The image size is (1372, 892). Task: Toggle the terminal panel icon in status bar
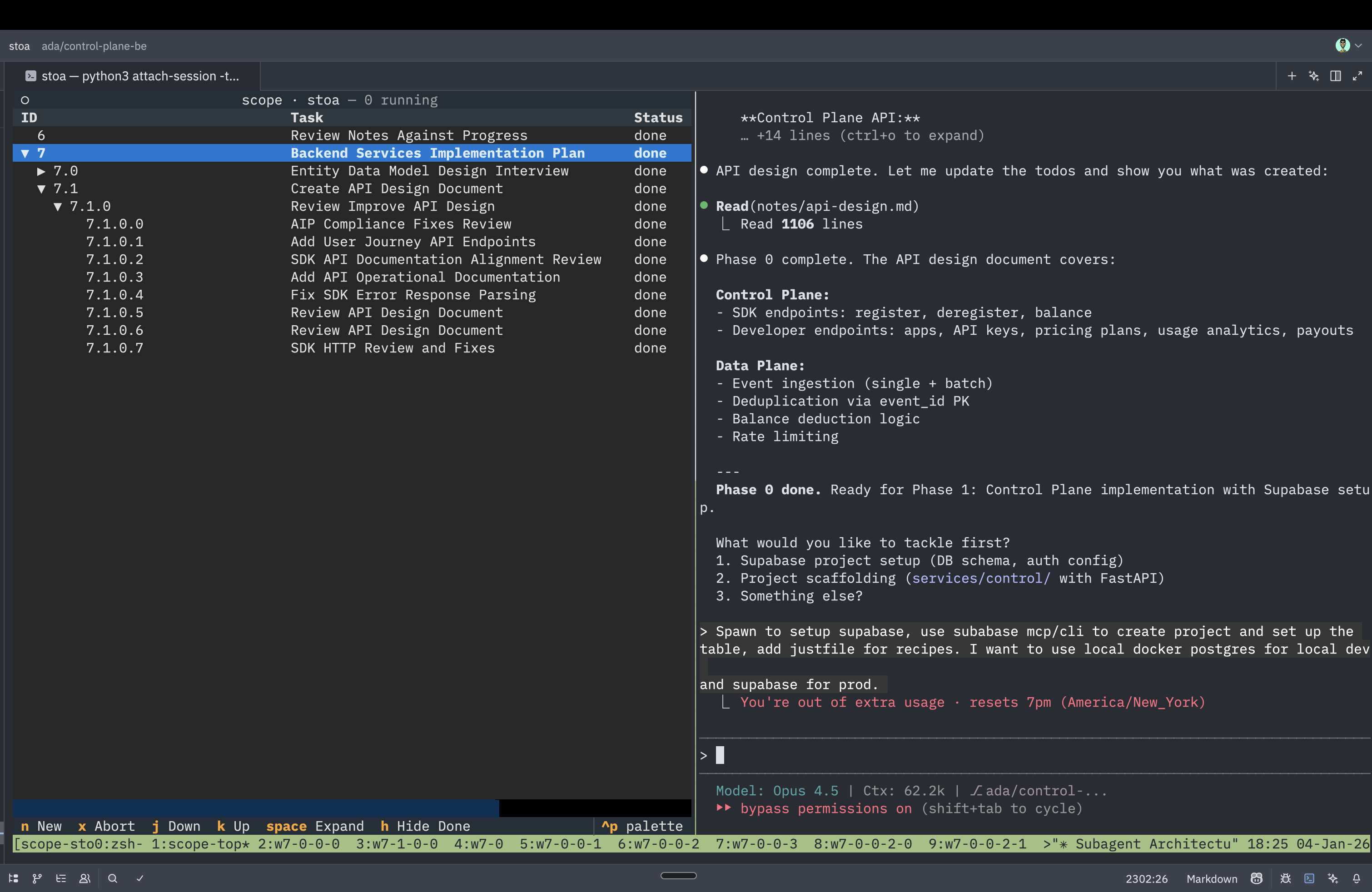coord(1309,878)
